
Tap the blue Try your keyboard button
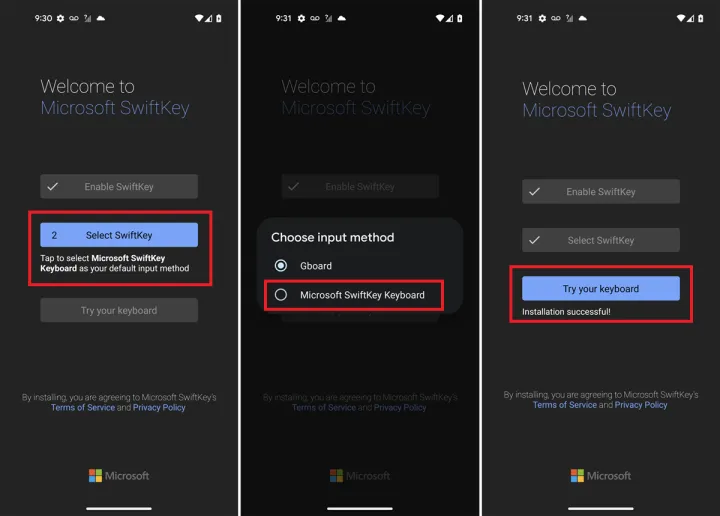click(601, 289)
